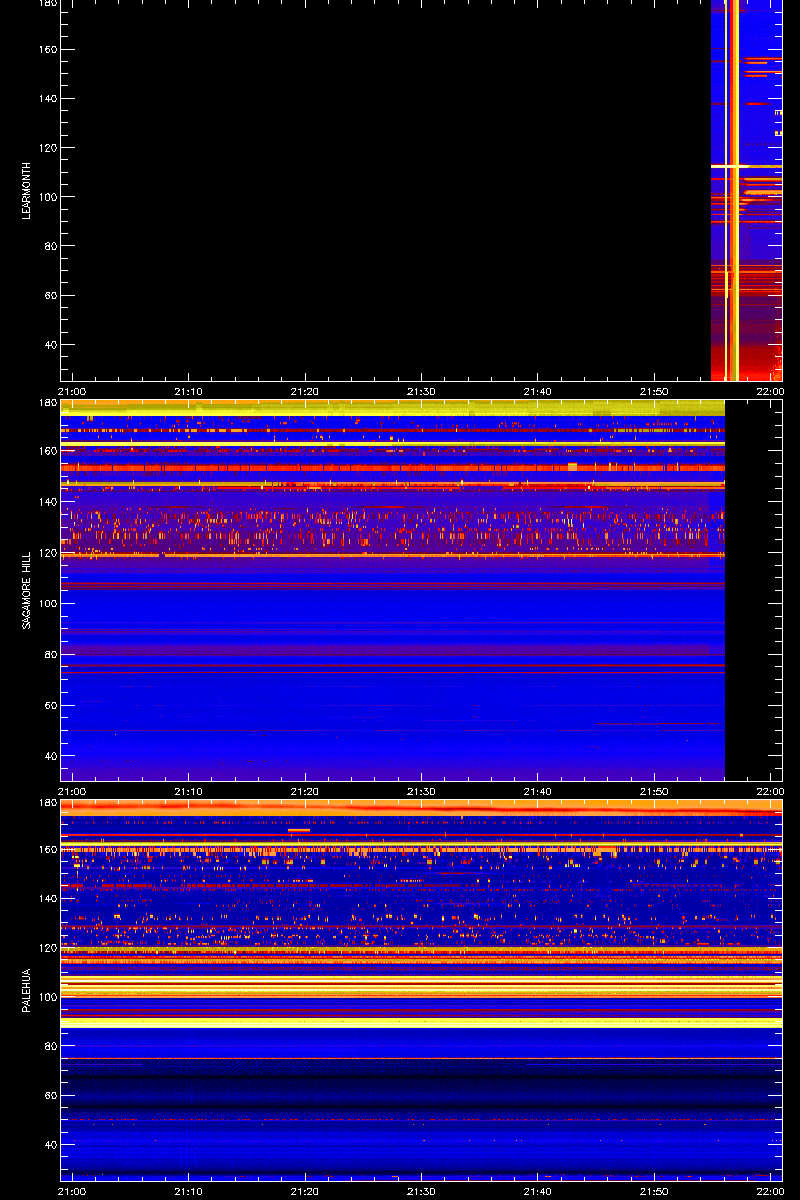This screenshot has height=1200, width=800.
Task: Click the bright vertical burst stripe in Learmonth spectrogram
Action: tap(733, 190)
